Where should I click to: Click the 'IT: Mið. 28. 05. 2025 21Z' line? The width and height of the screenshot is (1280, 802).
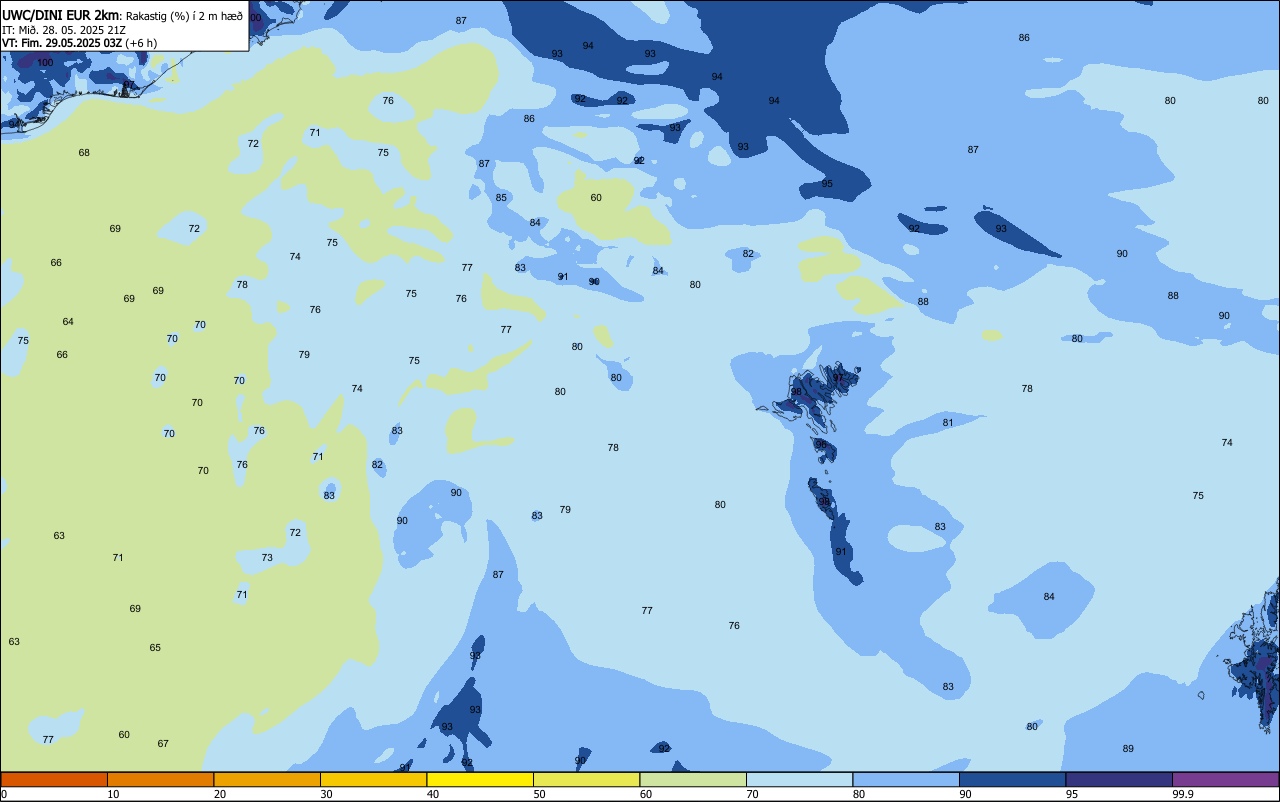[x=63, y=30]
